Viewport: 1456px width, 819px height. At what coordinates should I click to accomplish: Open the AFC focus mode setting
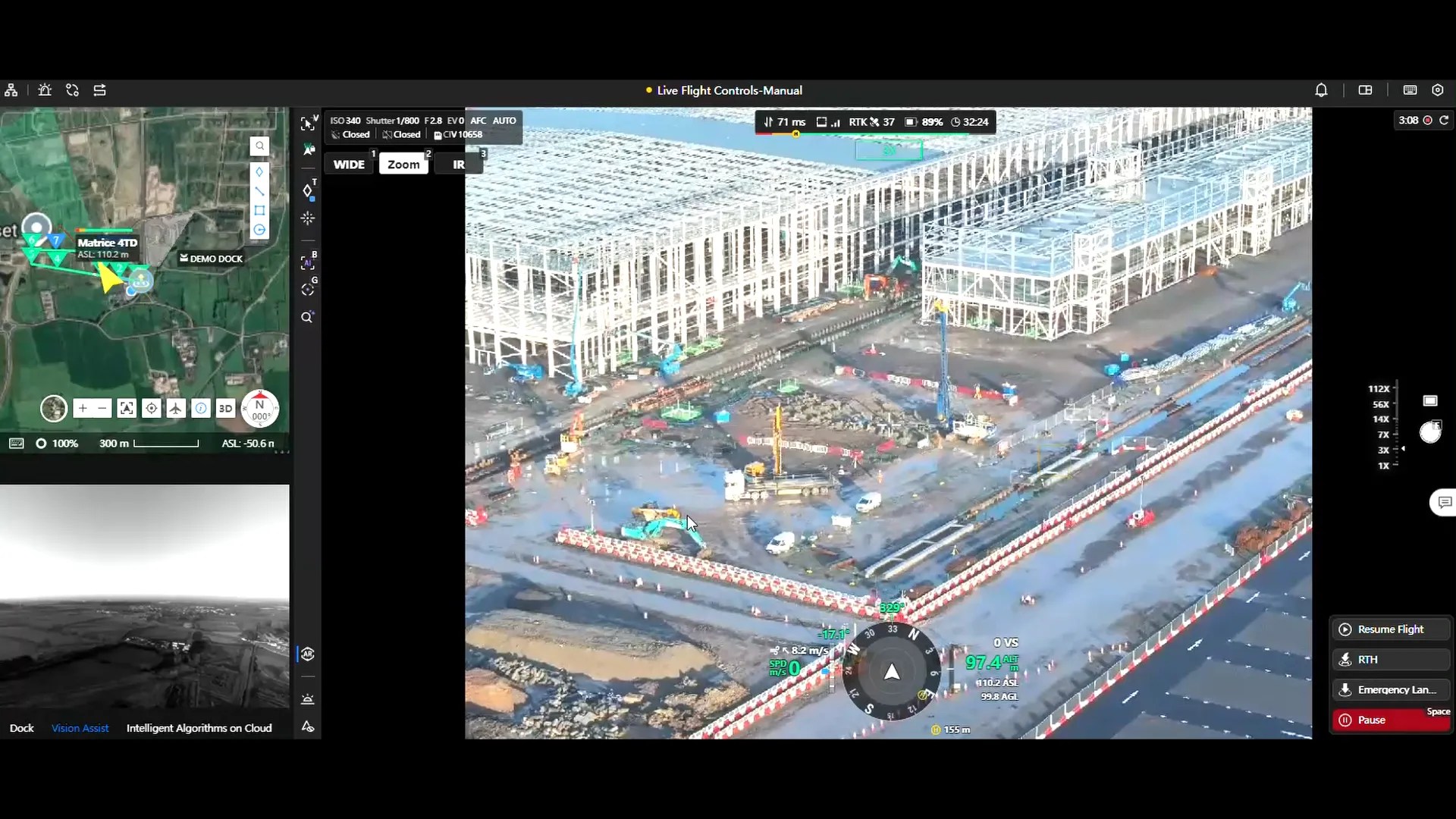tap(478, 121)
